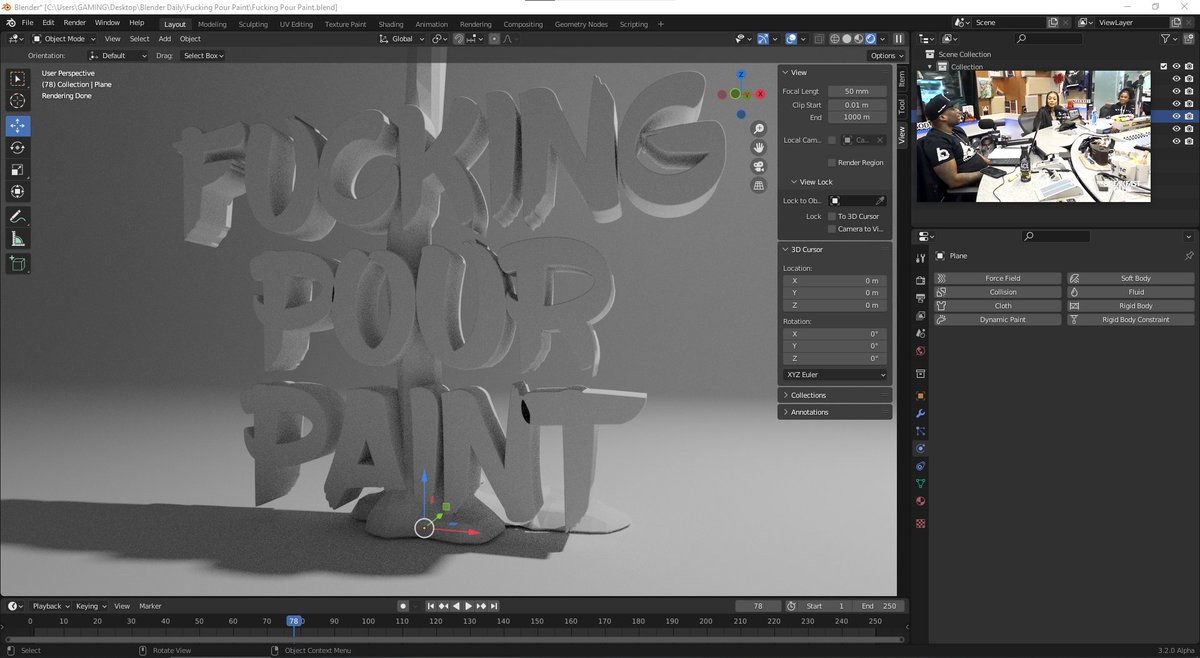Image resolution: width=1200 pixels, height=658 pixels.
Task: Toggle X-ray mode in viewport header
Action: click(x=819, y=39)
